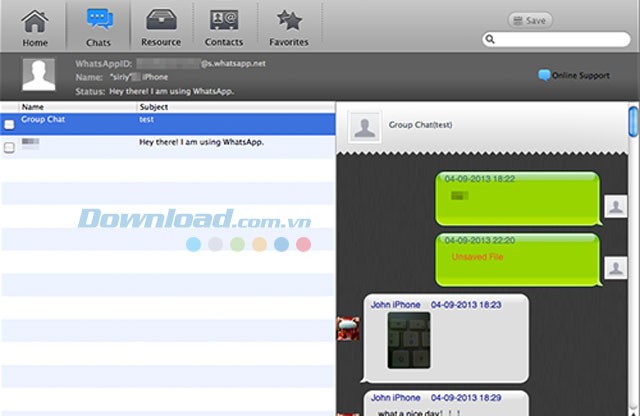Sort by the Subject column header

[153, 107]
